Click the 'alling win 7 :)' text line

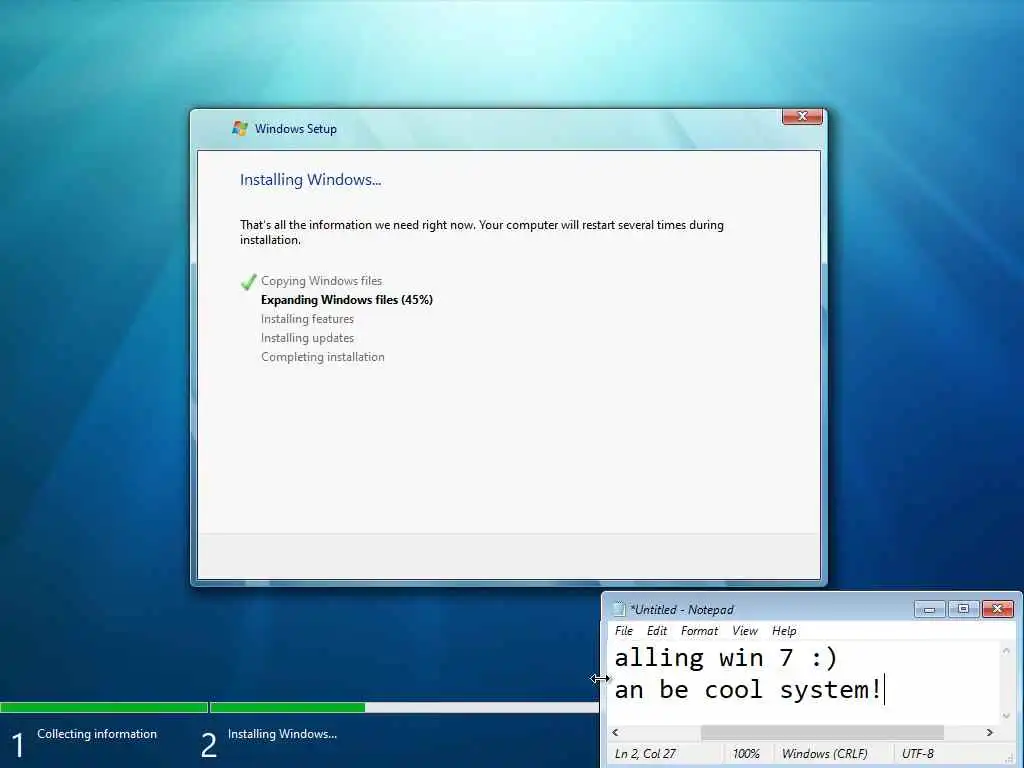(x=726, y=658)
